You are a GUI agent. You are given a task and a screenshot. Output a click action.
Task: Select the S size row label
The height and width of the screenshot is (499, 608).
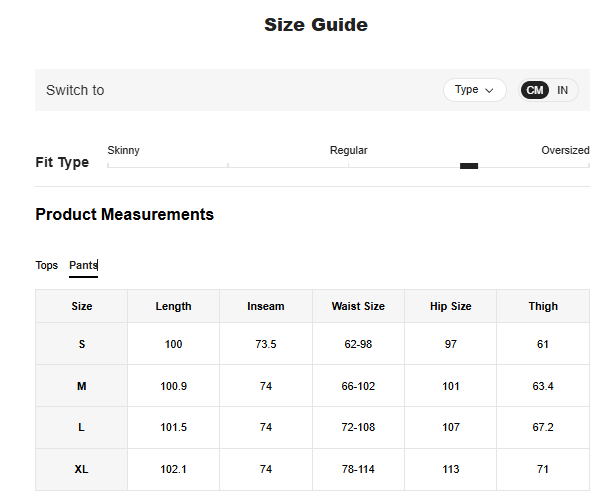point(82,344)
